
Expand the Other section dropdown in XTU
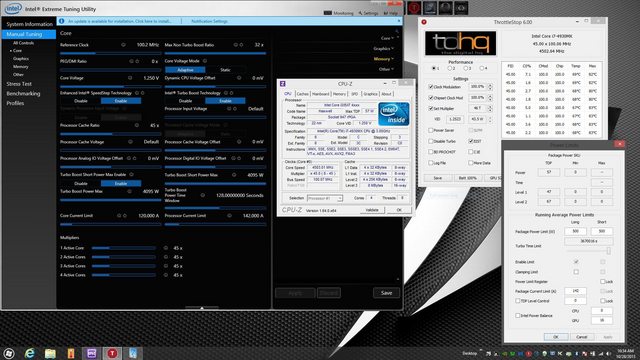click(x=386, y=69)
